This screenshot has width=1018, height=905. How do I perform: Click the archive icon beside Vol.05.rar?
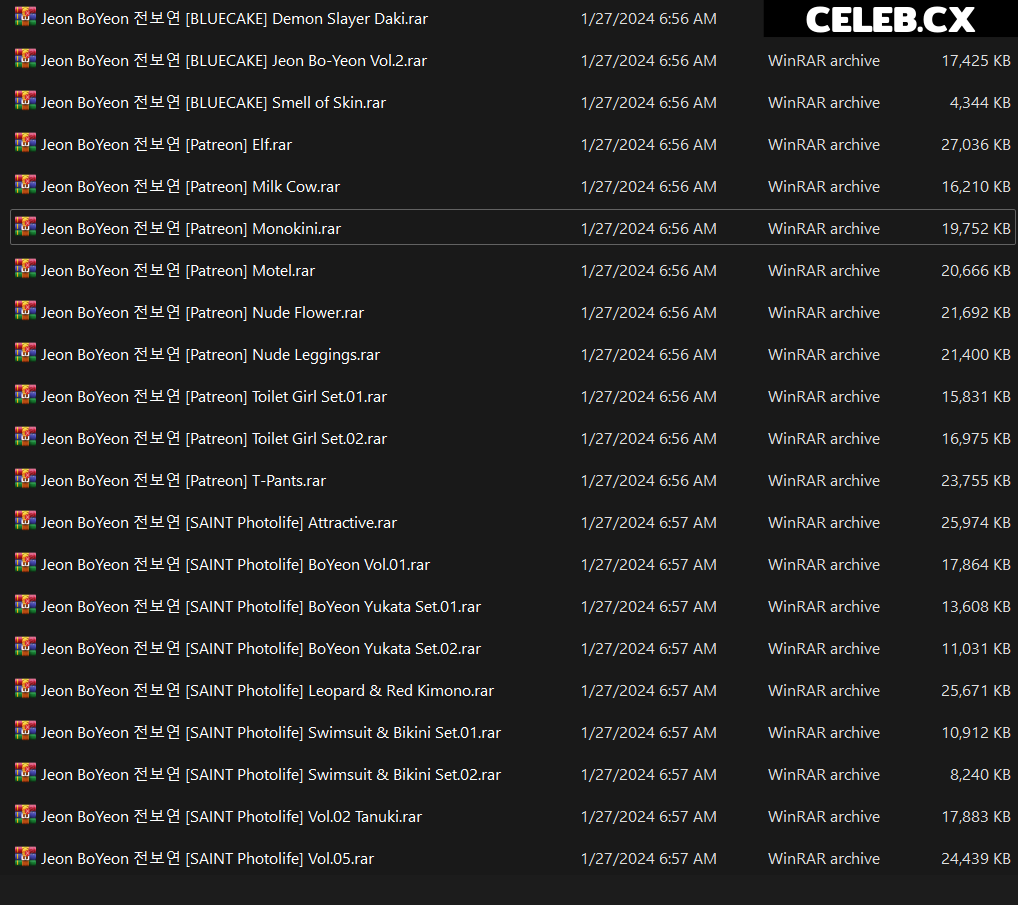point(25,856)
